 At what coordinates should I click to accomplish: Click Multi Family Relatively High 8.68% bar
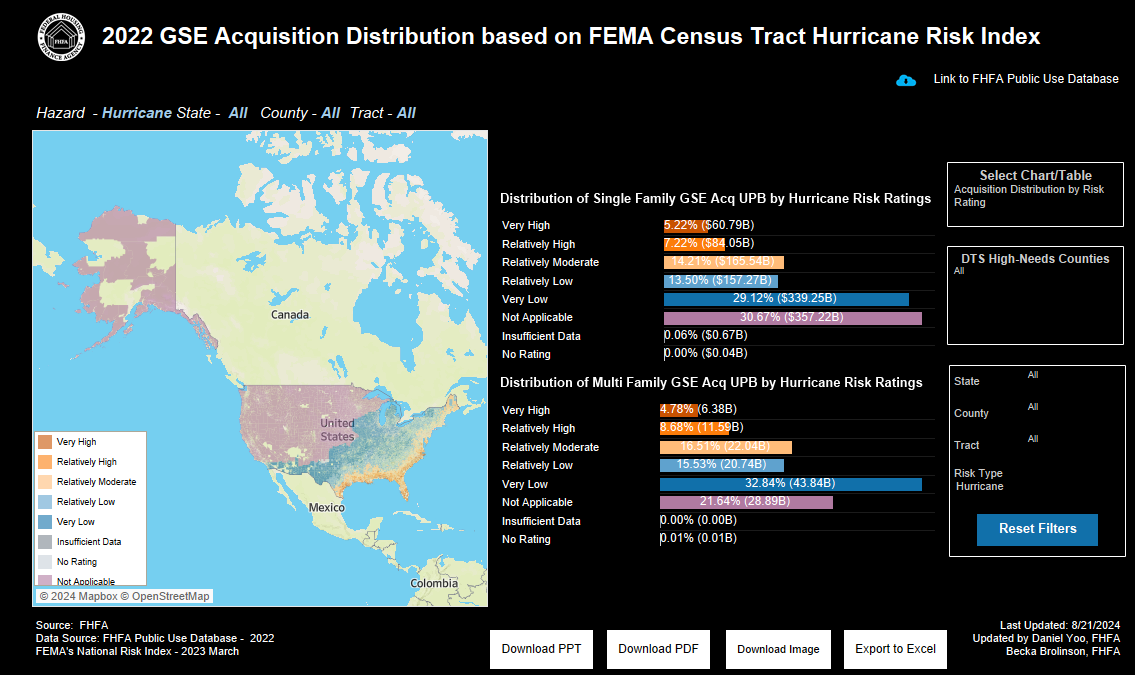[693, 428]
